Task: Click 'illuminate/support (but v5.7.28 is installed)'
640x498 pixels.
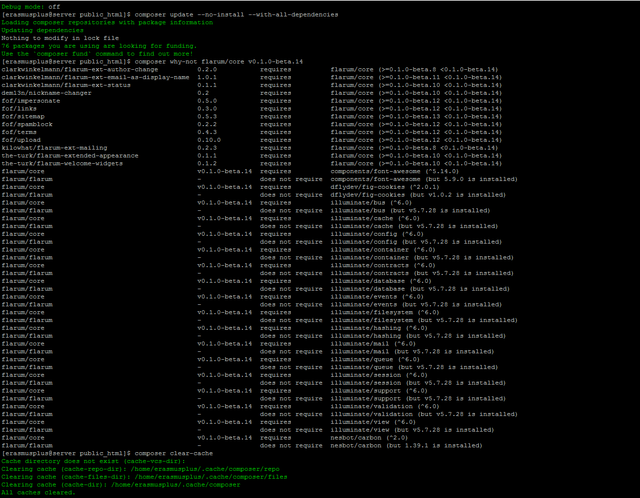Action: pyautogui.click(x=418, y=398)
